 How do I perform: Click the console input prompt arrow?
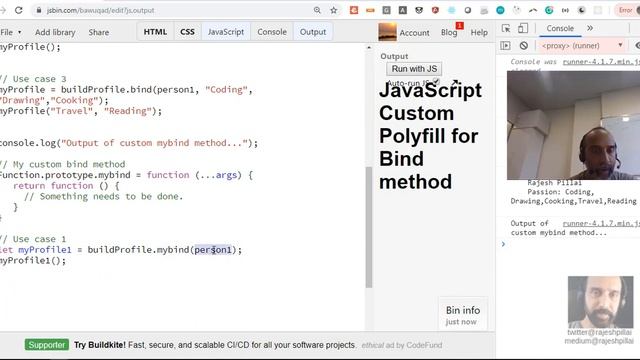point(503,244)
